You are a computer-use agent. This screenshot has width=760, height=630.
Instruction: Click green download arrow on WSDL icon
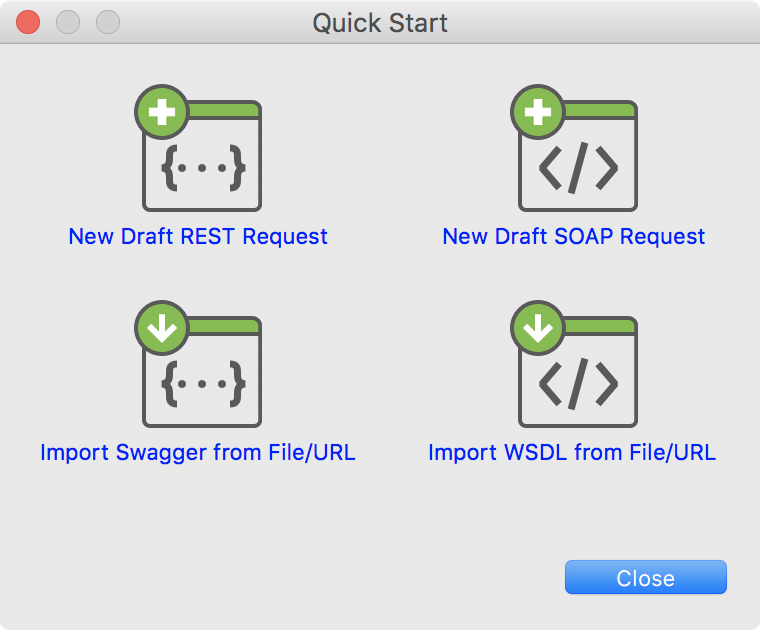(538, 329)
